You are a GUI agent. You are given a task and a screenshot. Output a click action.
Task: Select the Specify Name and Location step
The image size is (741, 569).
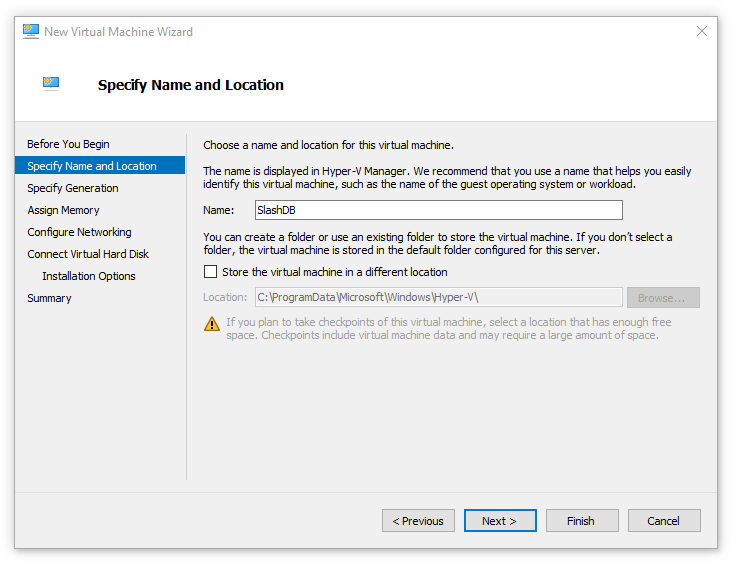click(92, 166)
